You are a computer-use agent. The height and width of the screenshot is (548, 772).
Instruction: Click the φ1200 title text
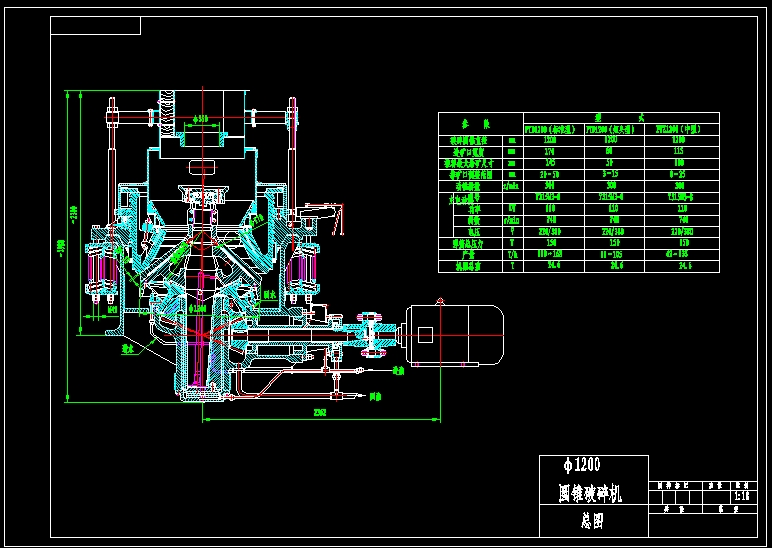582,465
